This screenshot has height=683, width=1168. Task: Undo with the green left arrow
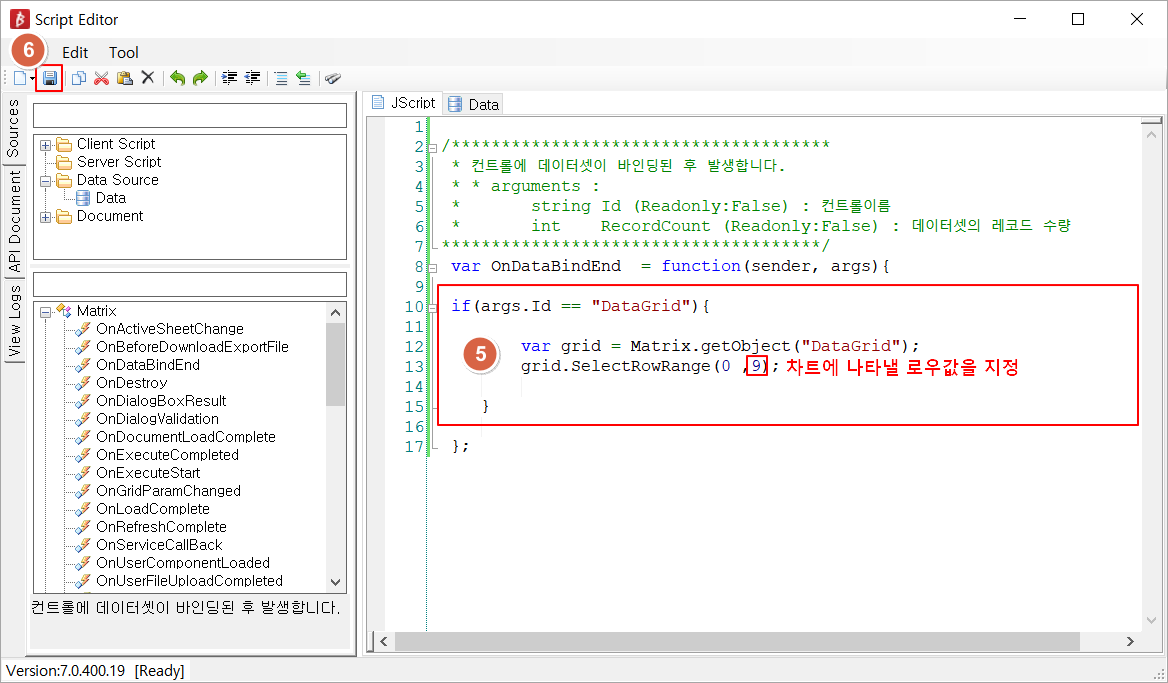(x=177, y=78)
